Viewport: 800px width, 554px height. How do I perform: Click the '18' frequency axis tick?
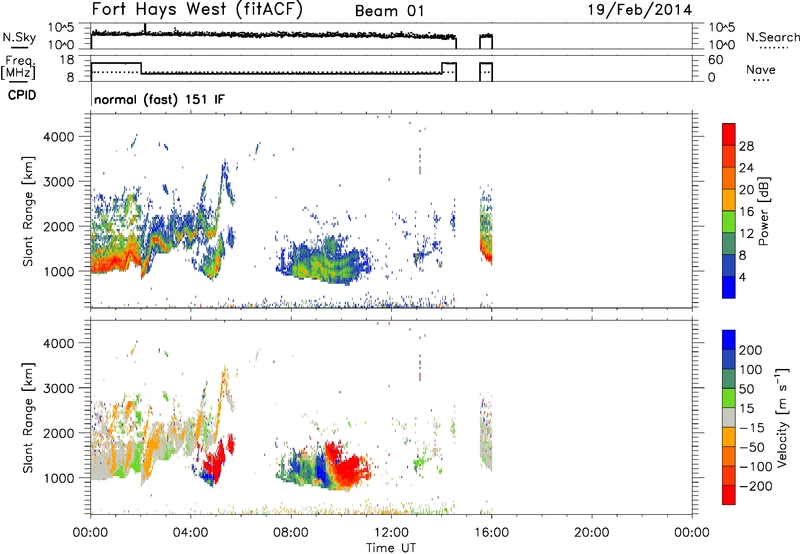point(66,60)
